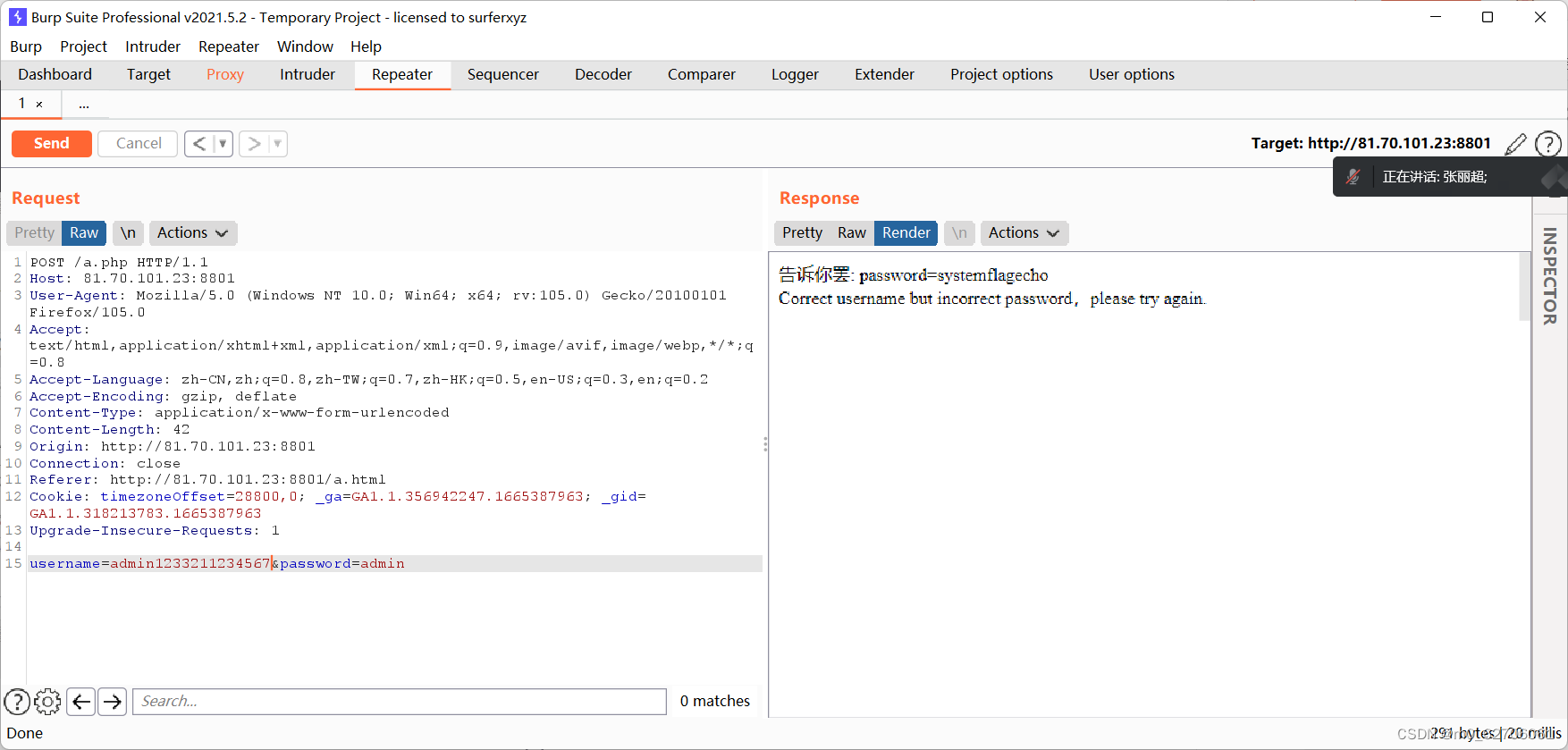Screen dimensions: 1568x750
Task: Switch Response to Pretty view
Action: coord(802,233)
